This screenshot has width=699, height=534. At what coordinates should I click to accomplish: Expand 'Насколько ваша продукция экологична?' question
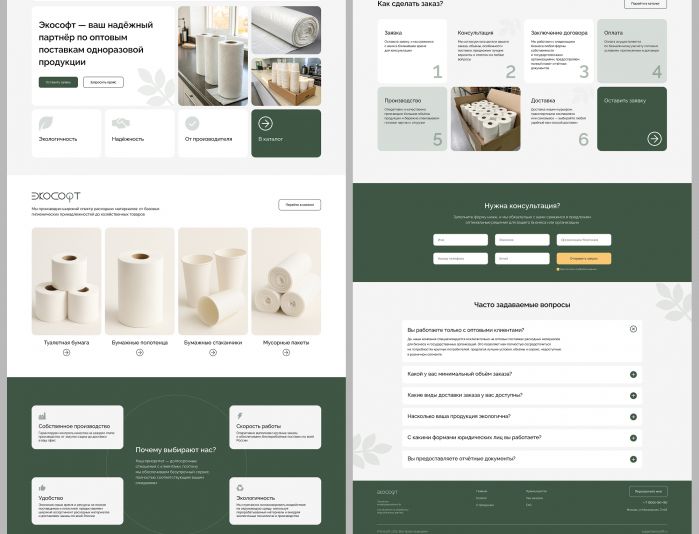pos(633,417)
